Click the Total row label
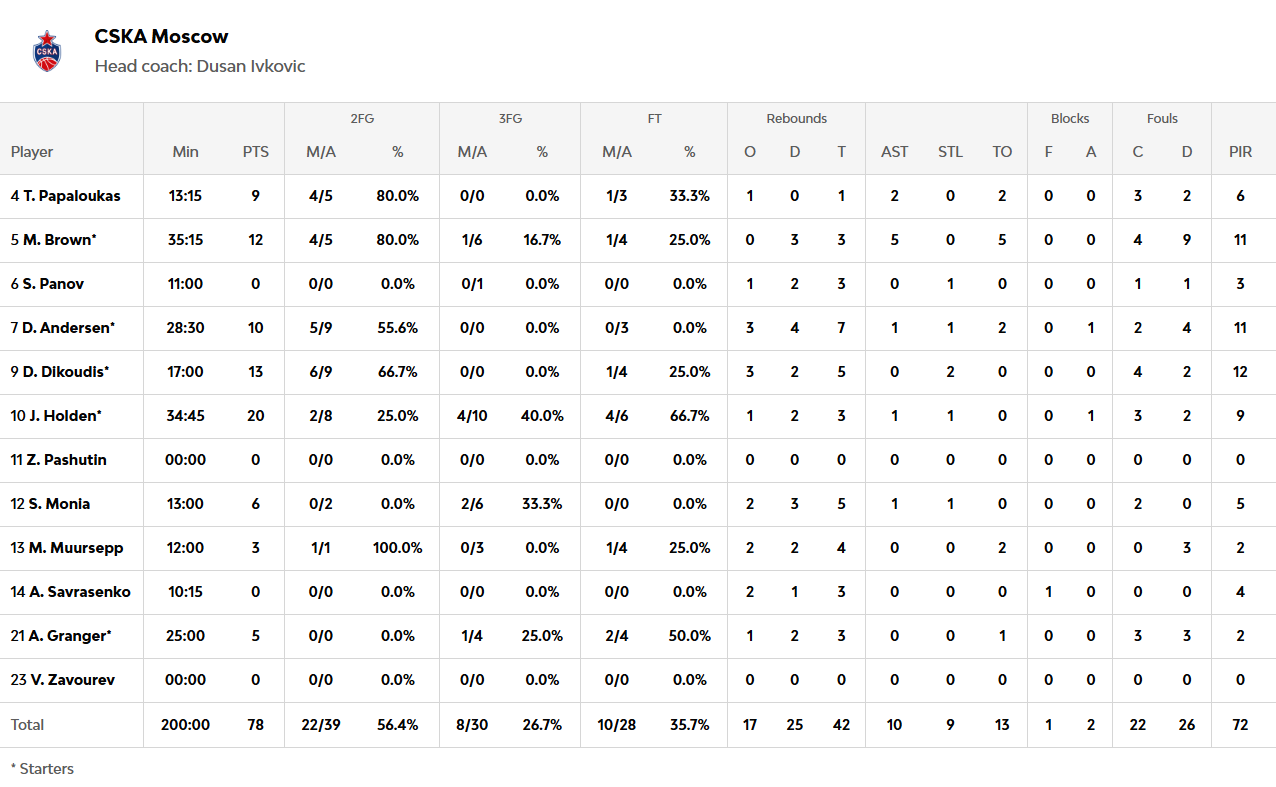1276x787 pixels. point(28,725)
